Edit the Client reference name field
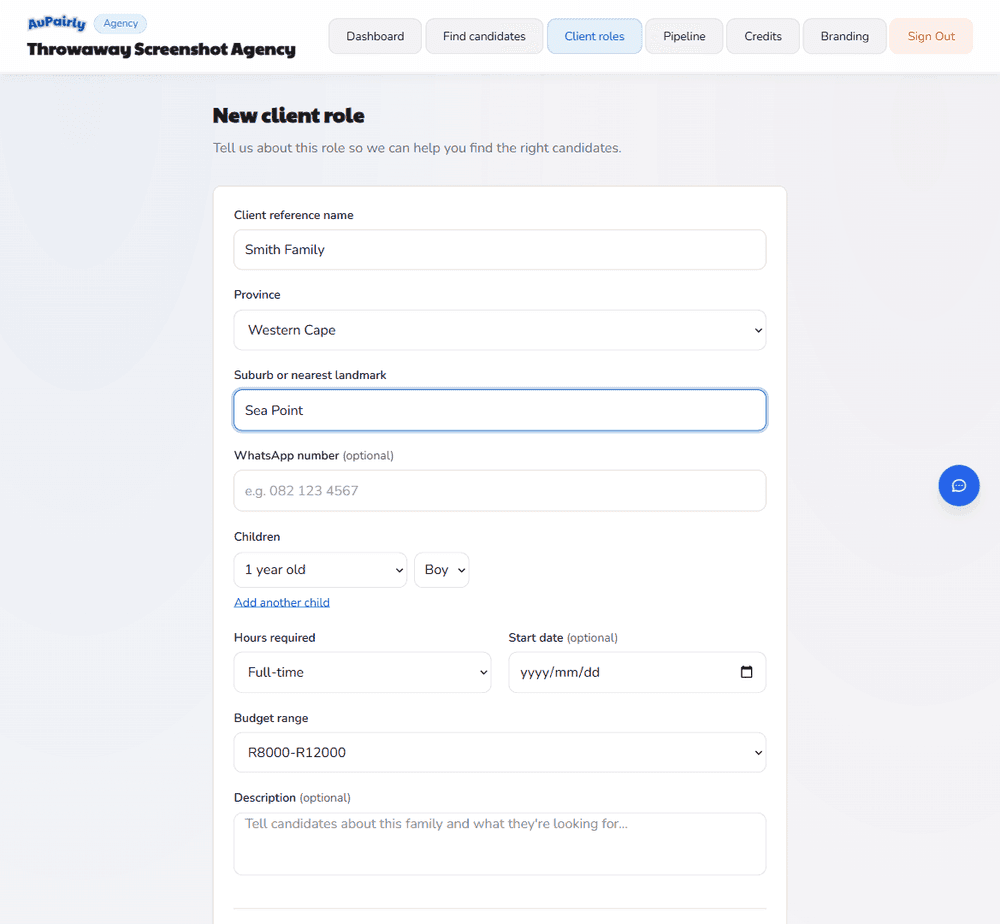The image size is (1000, 924). tap(500, 249)
